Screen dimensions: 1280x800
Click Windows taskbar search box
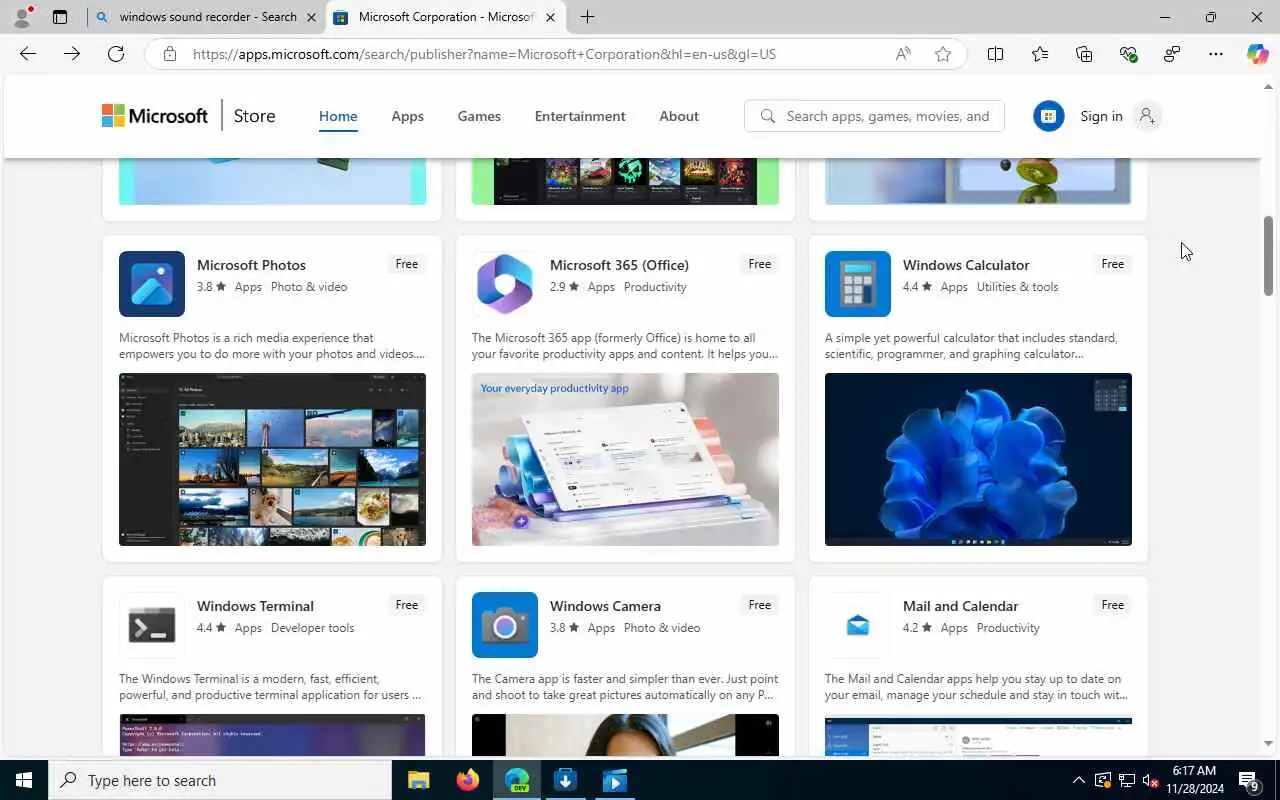pos(220,780)
